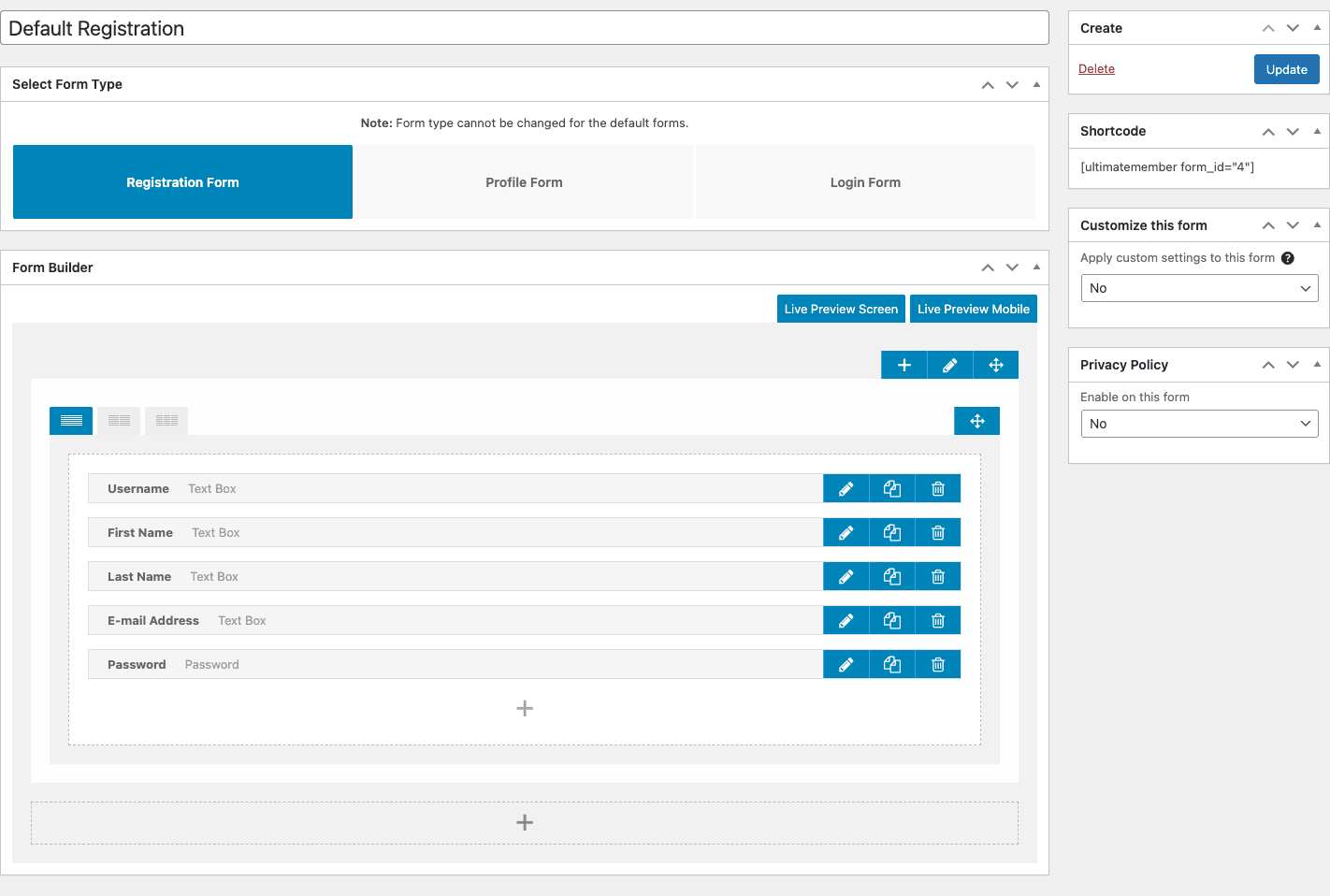
Task: Open help tooltip for custom settings
Action: point(1287,258)
